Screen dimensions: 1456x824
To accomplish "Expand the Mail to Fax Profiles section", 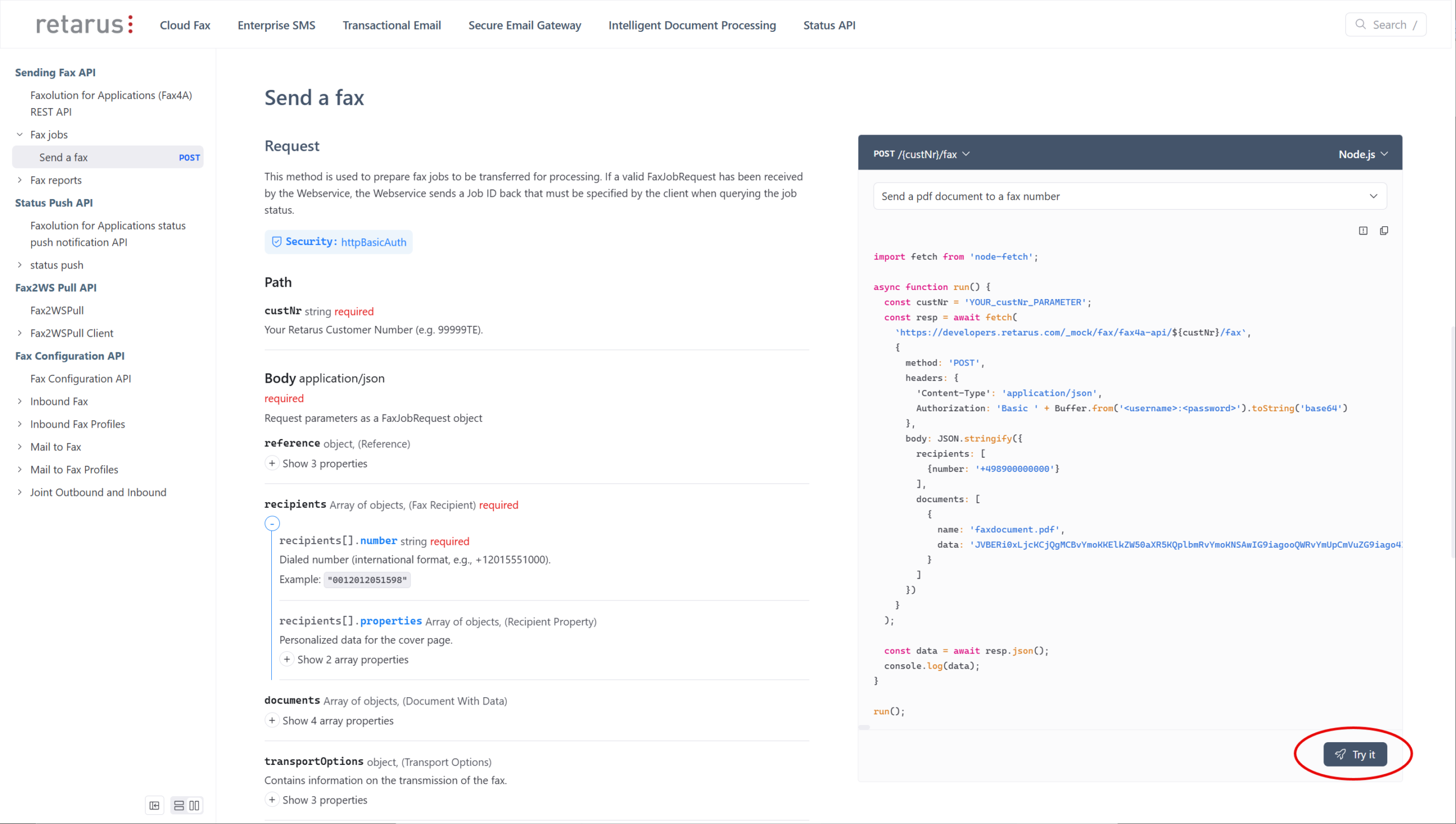I will (x=20, y=470).
